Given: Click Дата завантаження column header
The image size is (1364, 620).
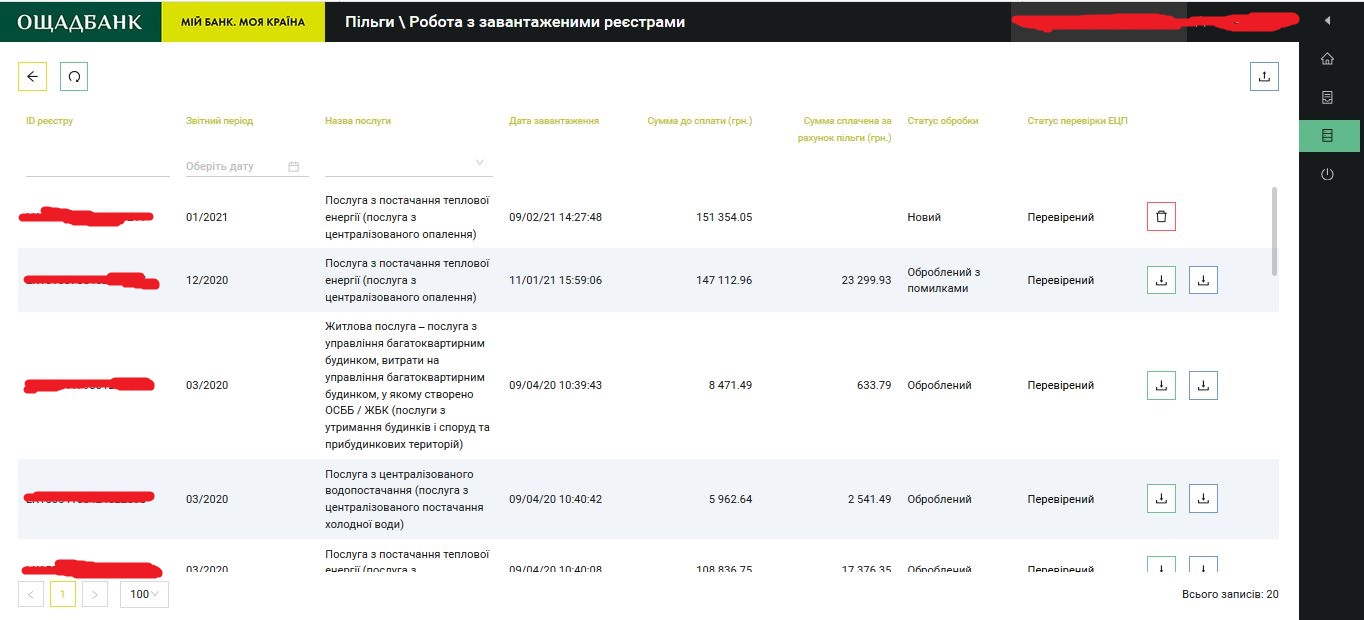Looking at the screenshot, I should click(554, 121).
